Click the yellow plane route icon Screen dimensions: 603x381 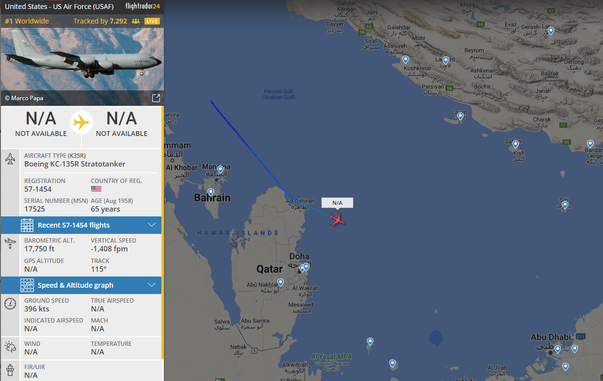[81, 123]
